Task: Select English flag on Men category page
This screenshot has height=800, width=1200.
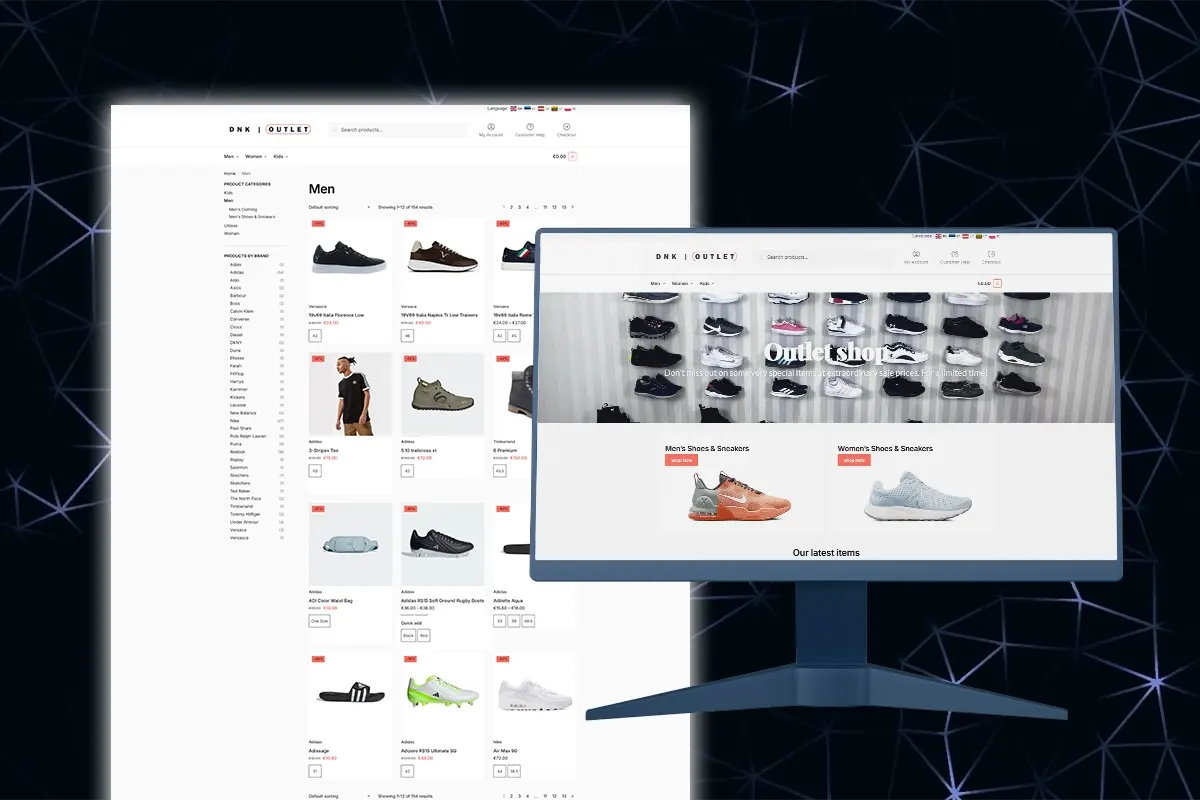Action: point(514,108)
